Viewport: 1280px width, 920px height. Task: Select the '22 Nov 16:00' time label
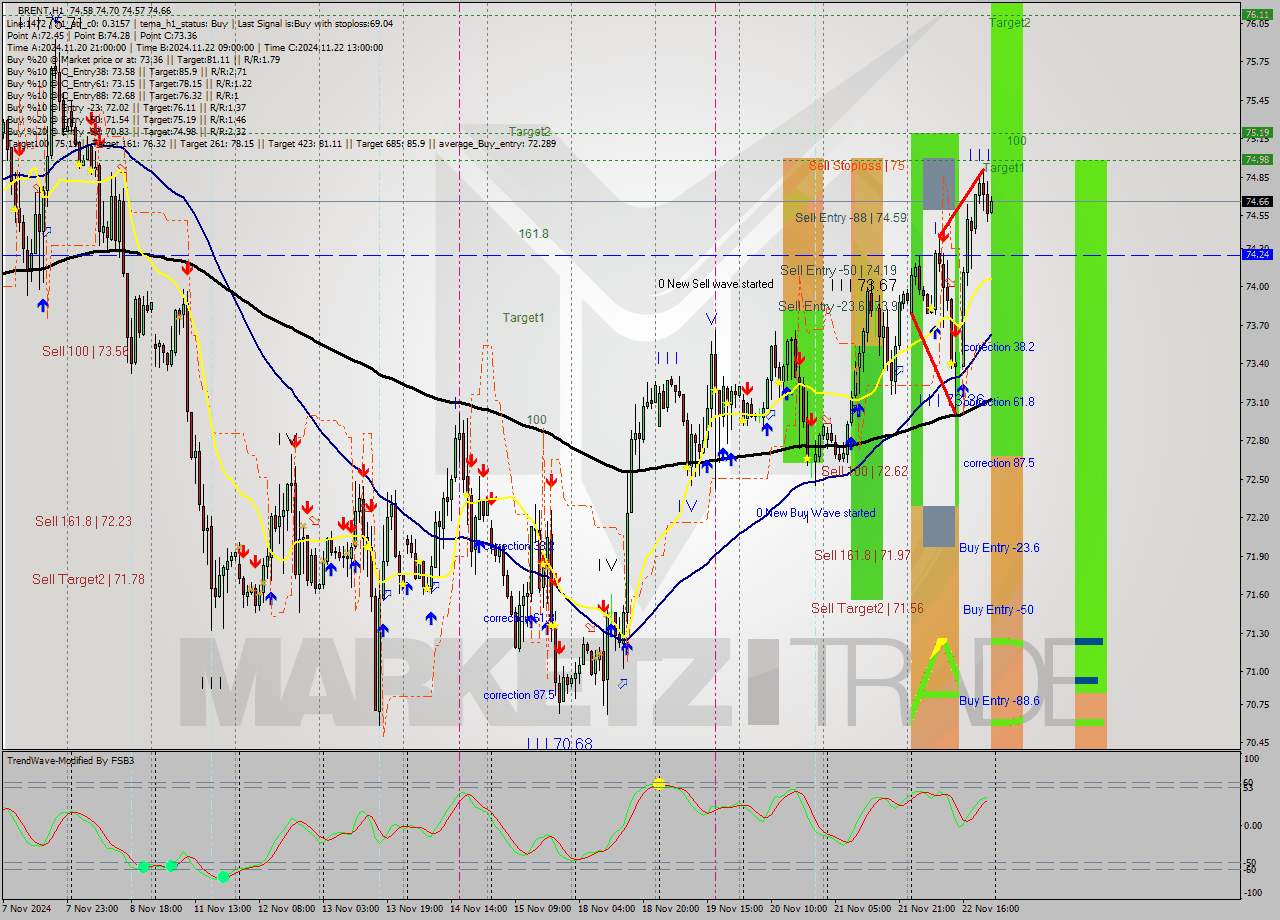pos(990,909)
